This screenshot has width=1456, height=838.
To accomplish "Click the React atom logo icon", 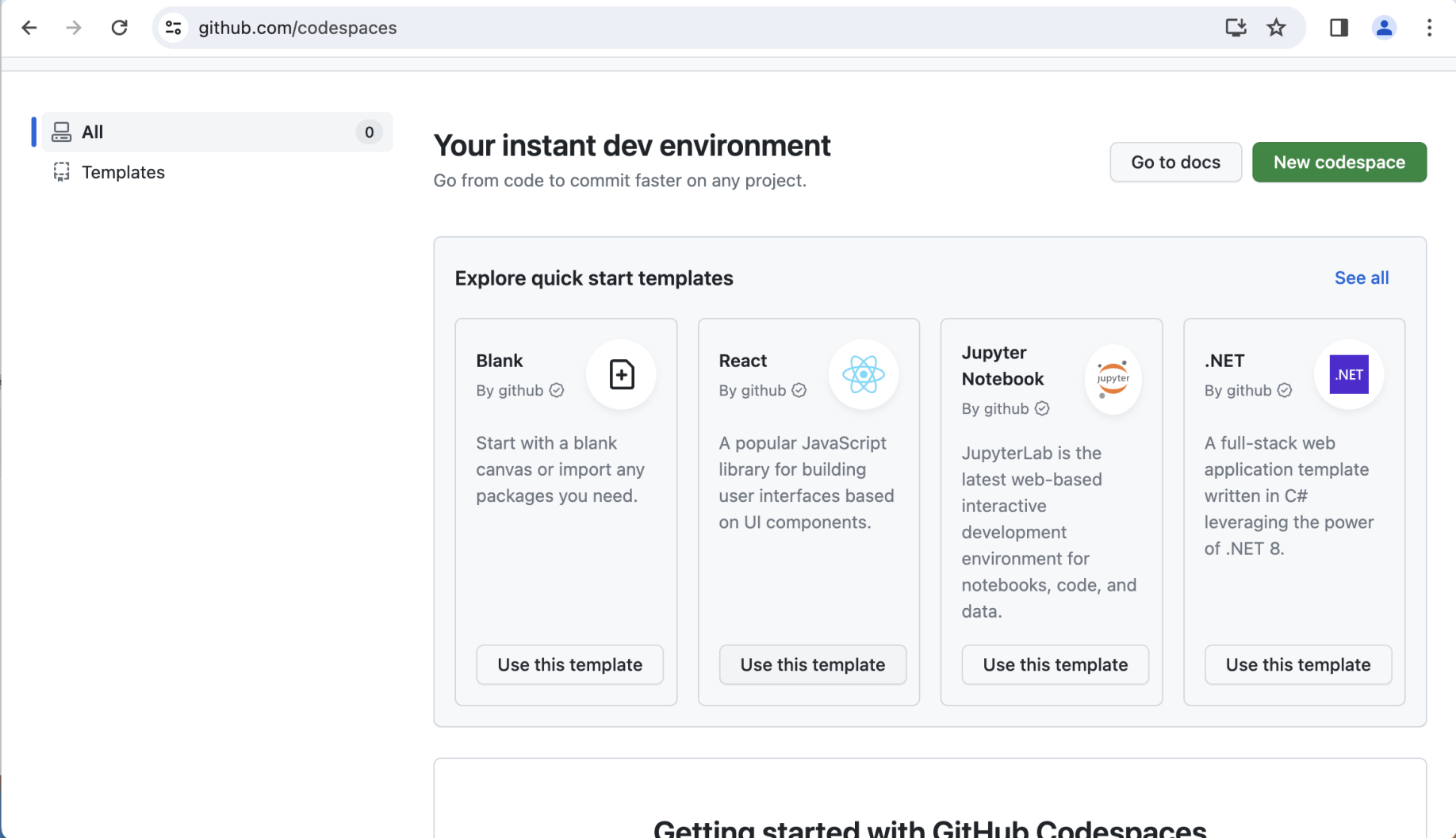I will [863, 374].
